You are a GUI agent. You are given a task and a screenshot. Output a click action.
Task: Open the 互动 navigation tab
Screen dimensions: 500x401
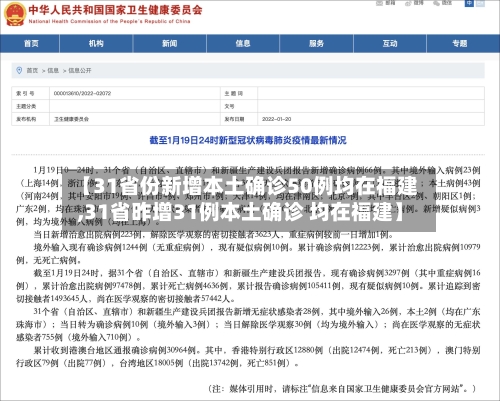pyautogui.click(x=390, y=43)
